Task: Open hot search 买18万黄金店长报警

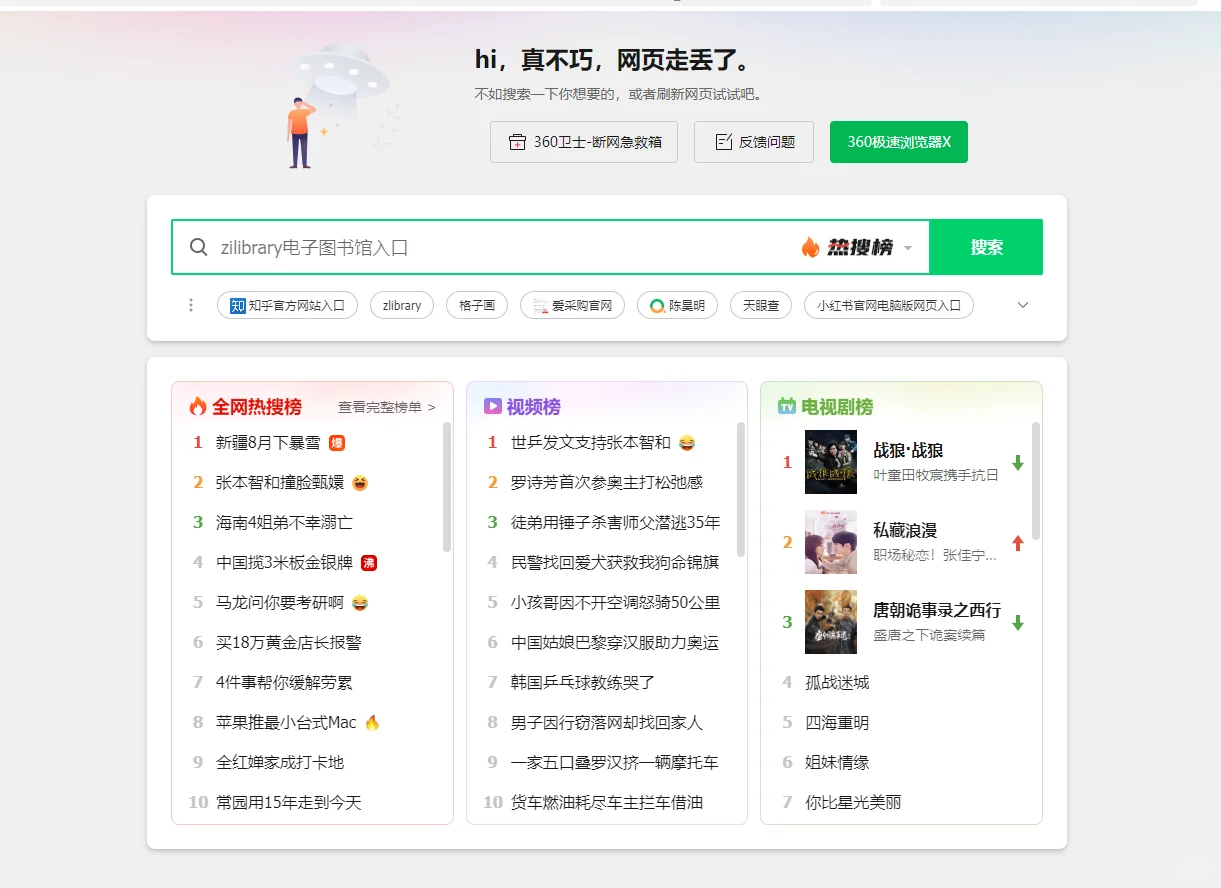Action: 289,642
